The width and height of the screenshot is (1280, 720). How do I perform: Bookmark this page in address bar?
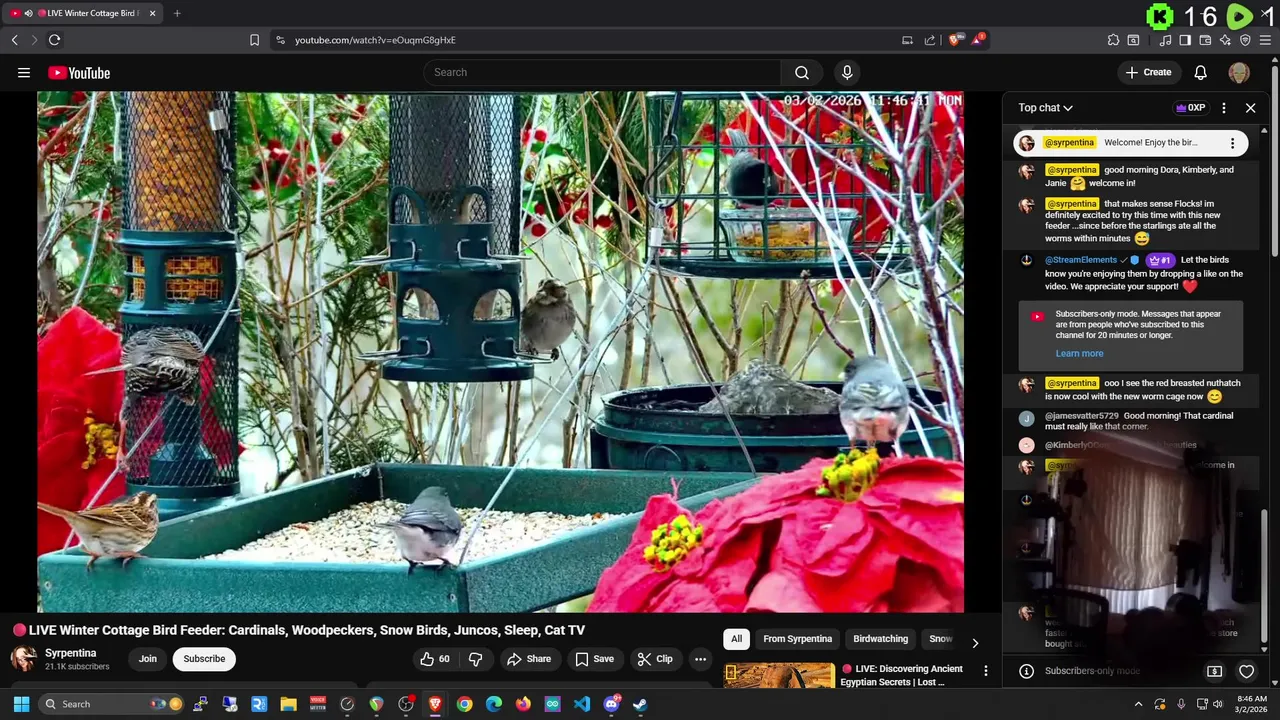(254, 40)
